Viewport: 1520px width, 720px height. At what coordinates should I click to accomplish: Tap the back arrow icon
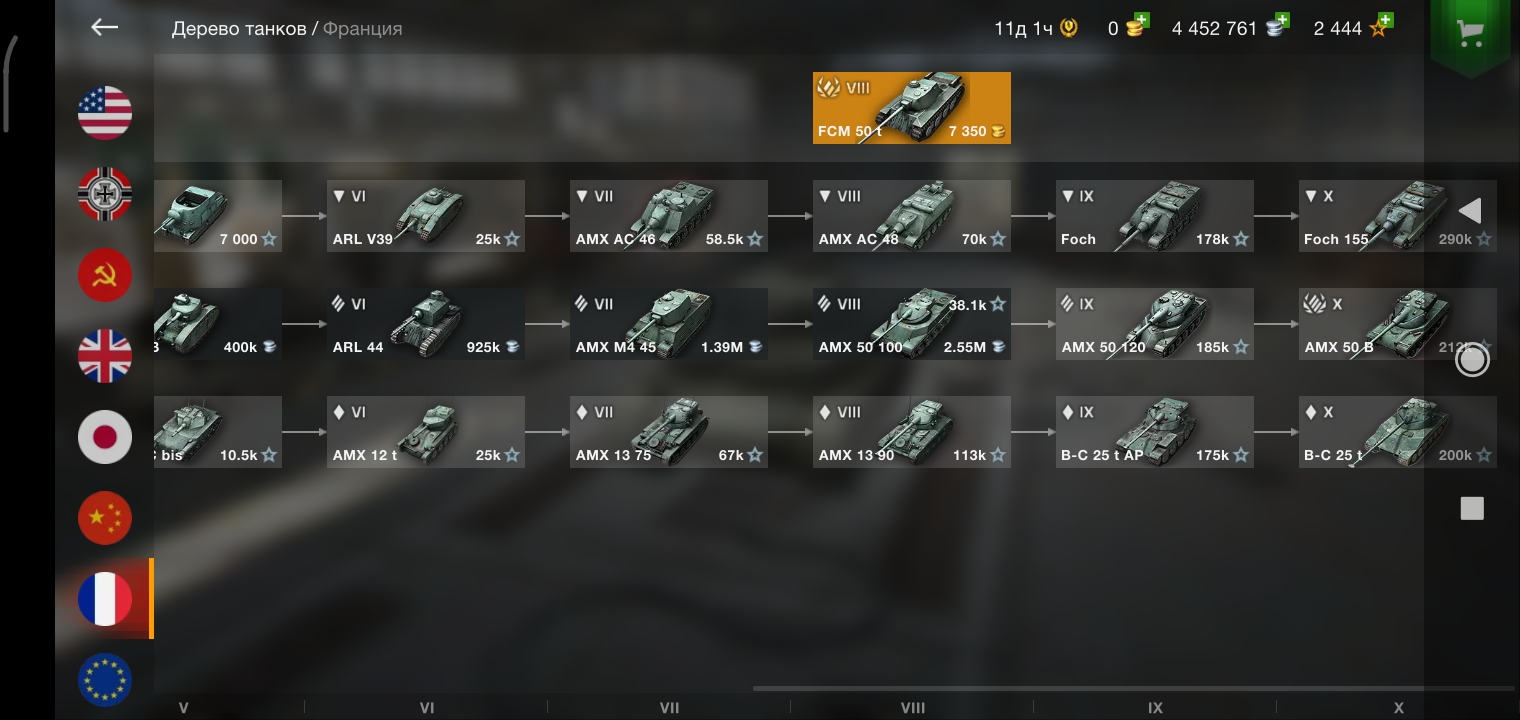tap(104, 27)
